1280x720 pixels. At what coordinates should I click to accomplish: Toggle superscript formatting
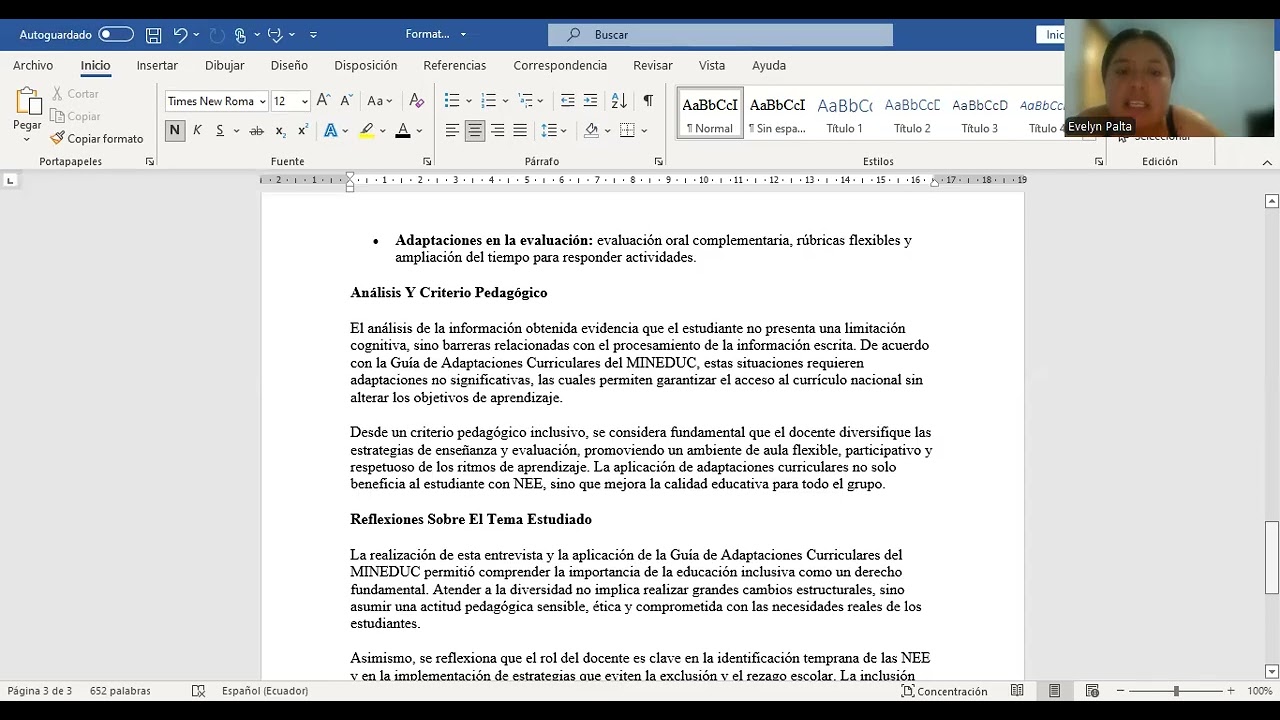(303, 131)
